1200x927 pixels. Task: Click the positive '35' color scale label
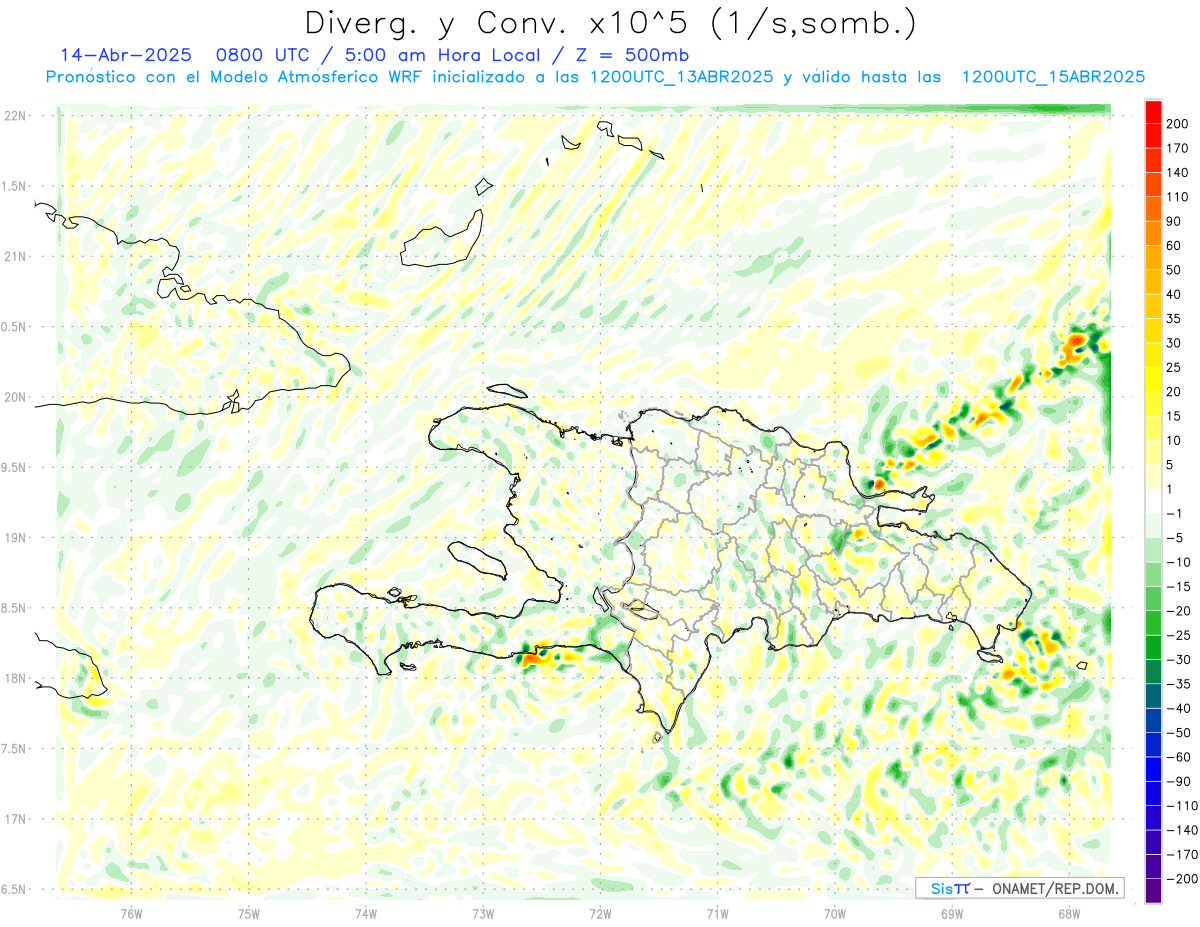coord(1174,319)
